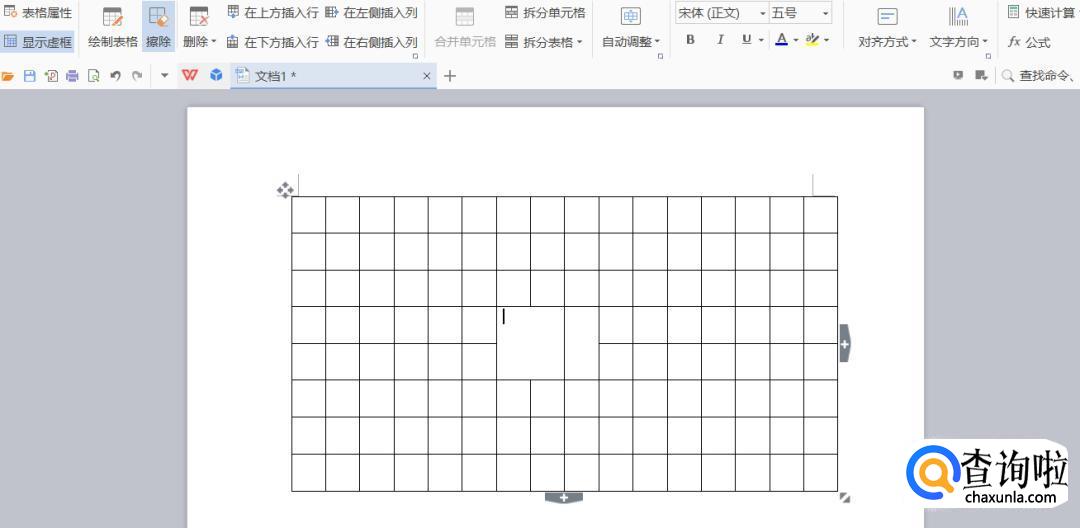Click the save icon in quick access bar
Image resolution: width=1080 pixels, height=528 pixels.
(29, 76)
